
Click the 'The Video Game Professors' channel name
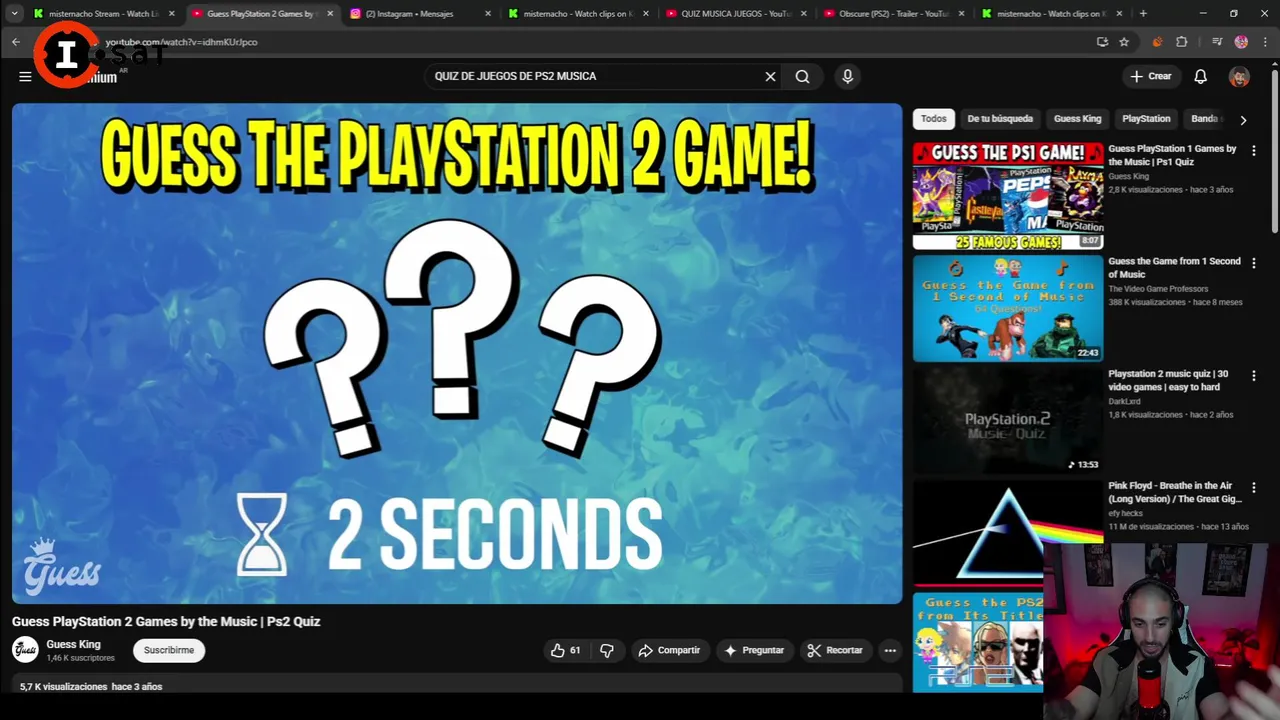[x=1158, y=289]
